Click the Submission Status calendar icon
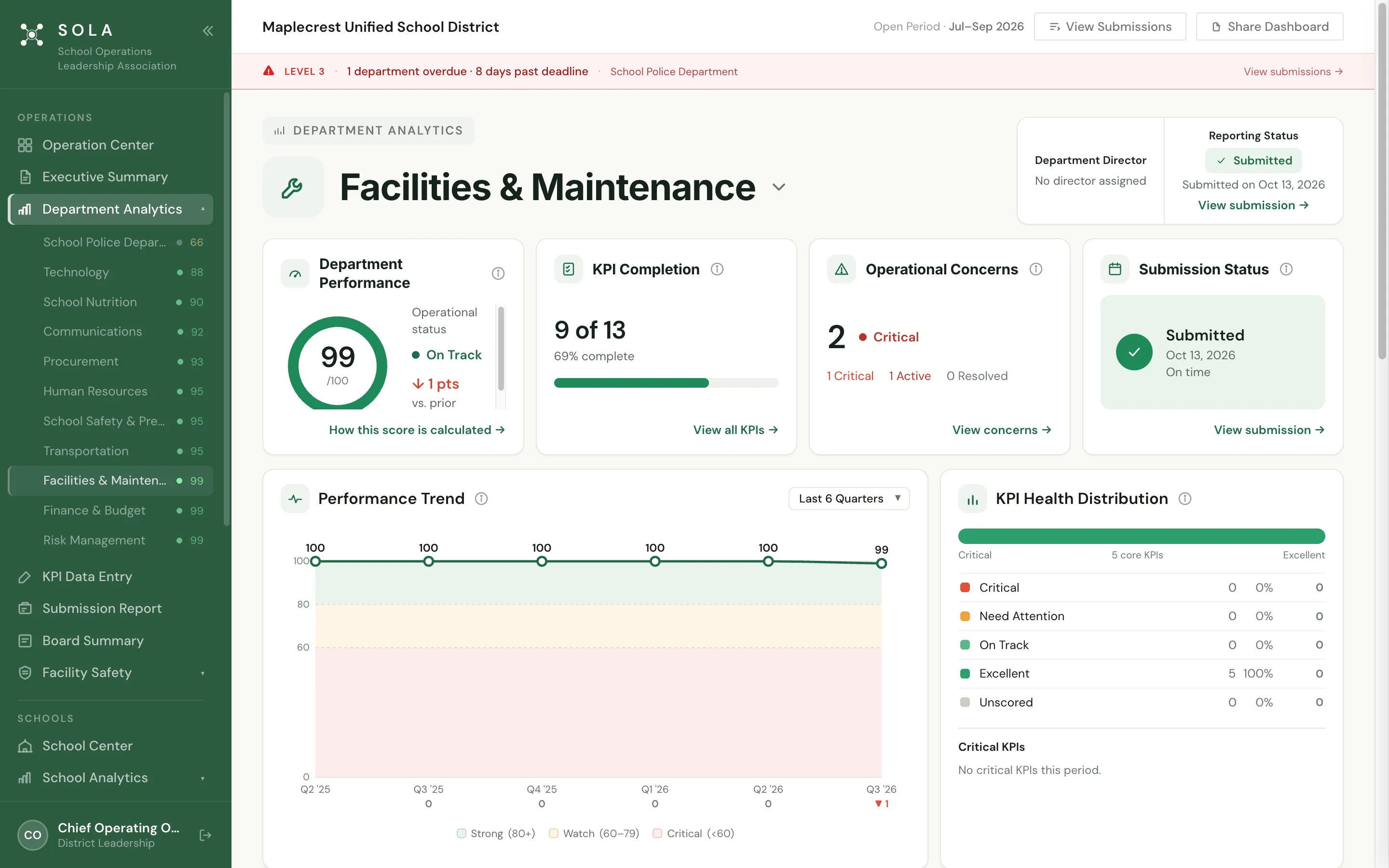This screenshot has width=1389, height=868. [x=1115, y=269]
